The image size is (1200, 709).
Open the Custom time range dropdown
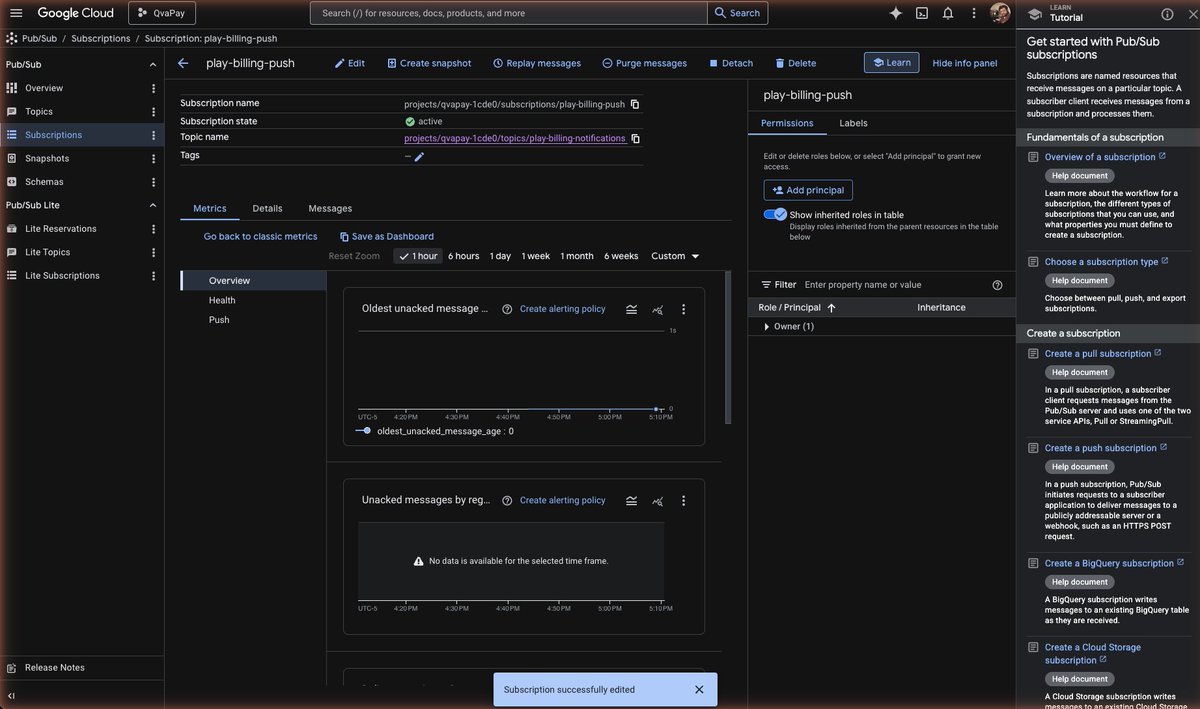[675, 256]
